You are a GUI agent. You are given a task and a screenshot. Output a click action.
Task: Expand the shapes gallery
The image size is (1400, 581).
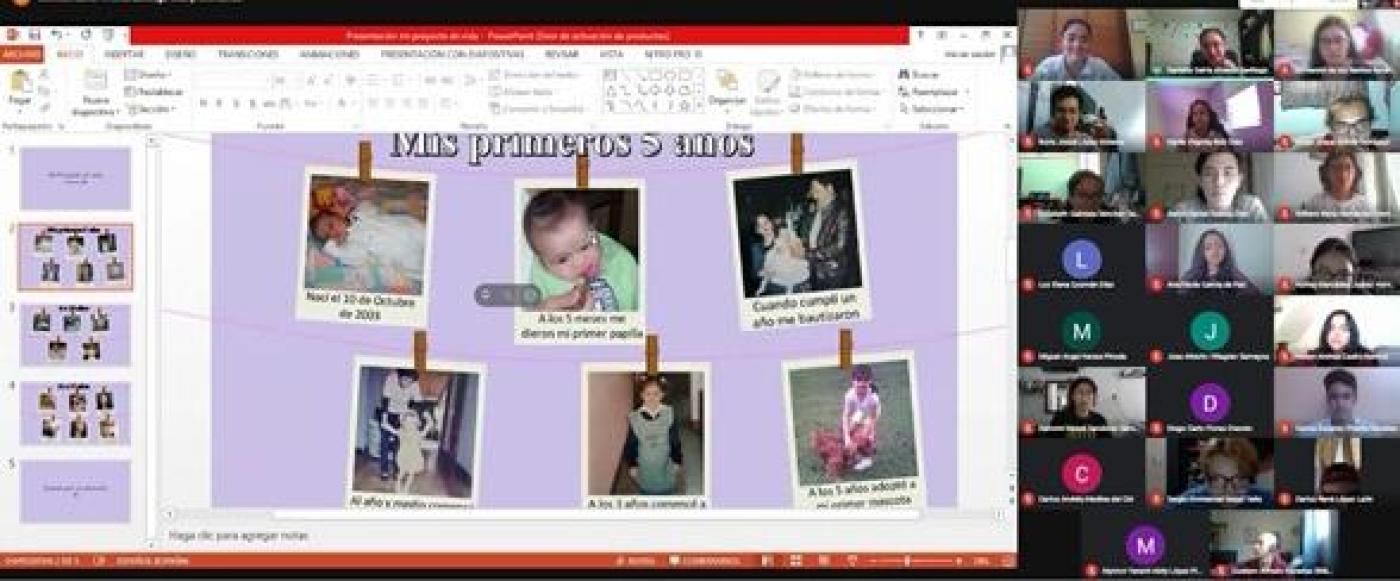(x=699, y=106)
